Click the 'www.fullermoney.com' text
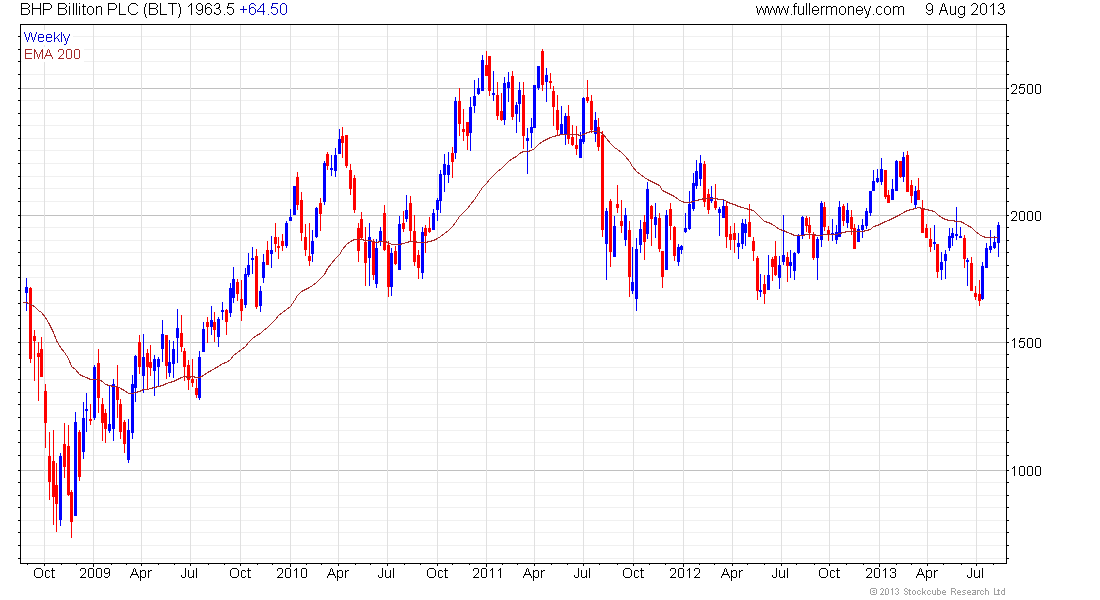 pos(830,10)
